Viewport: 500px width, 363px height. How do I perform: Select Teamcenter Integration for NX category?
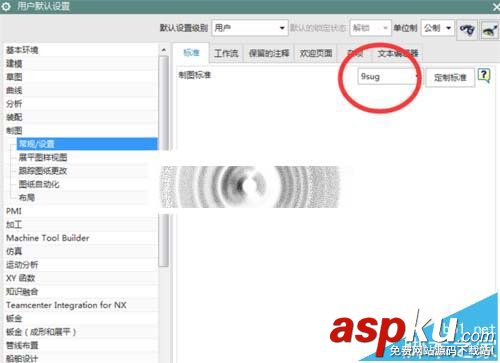point(81,305)
